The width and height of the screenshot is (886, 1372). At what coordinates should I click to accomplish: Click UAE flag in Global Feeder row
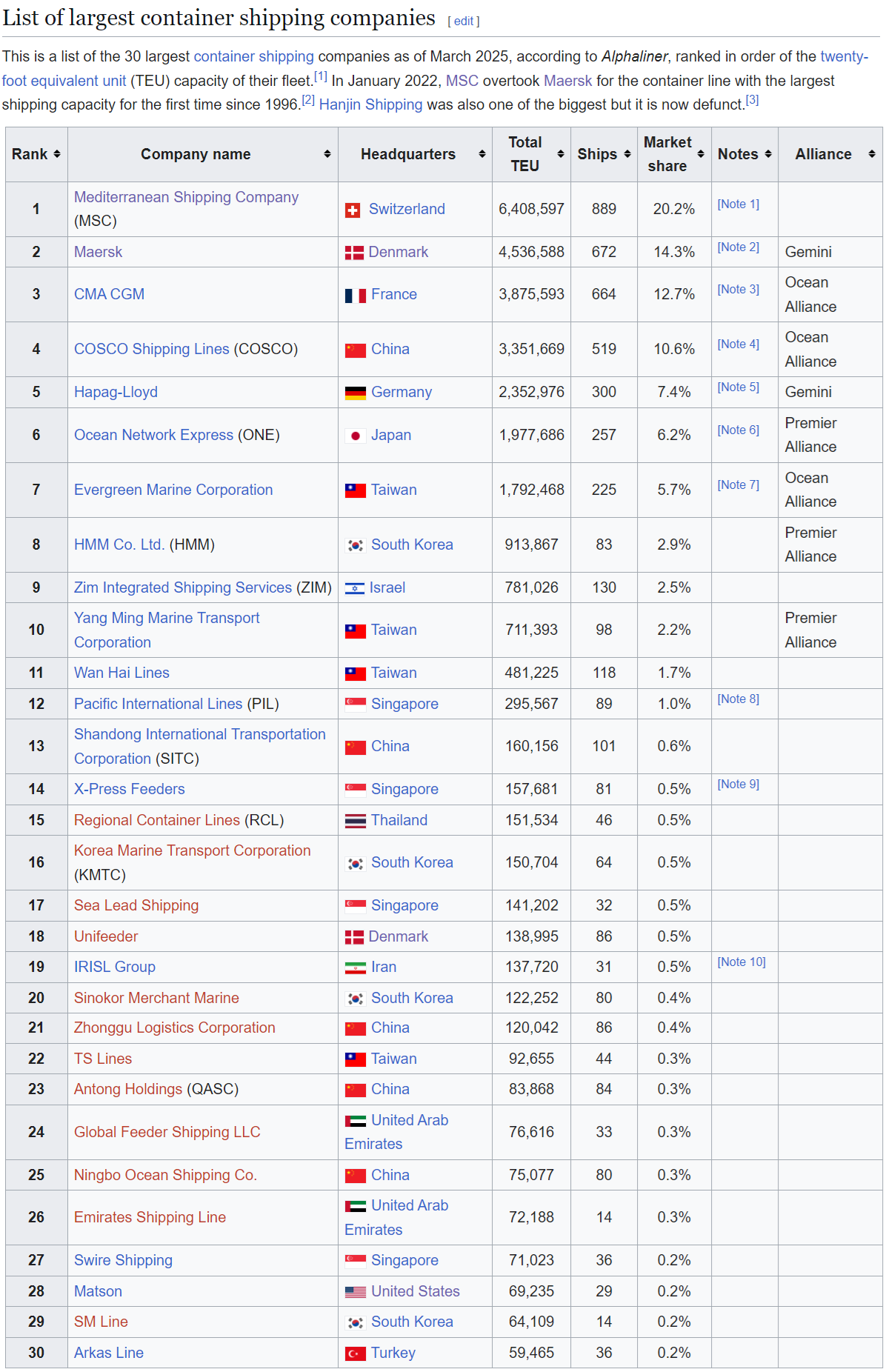356,1121
